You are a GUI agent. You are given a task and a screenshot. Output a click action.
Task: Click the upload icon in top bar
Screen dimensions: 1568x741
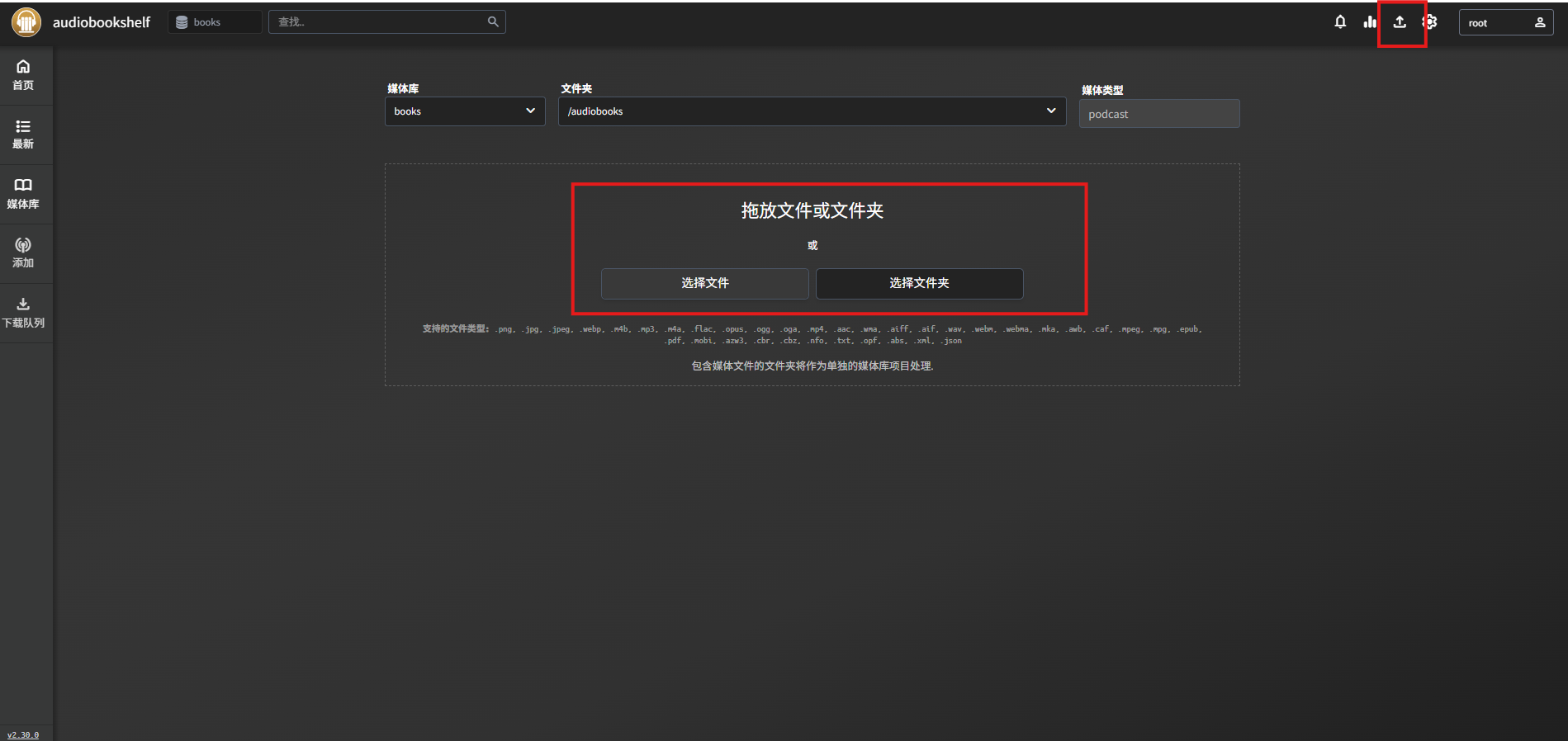(1400, 22)
